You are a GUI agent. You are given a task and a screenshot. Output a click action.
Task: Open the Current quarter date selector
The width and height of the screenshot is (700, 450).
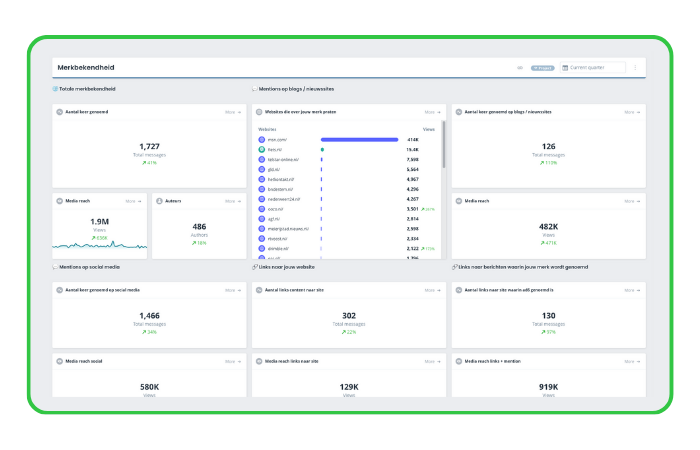point(593,68)
